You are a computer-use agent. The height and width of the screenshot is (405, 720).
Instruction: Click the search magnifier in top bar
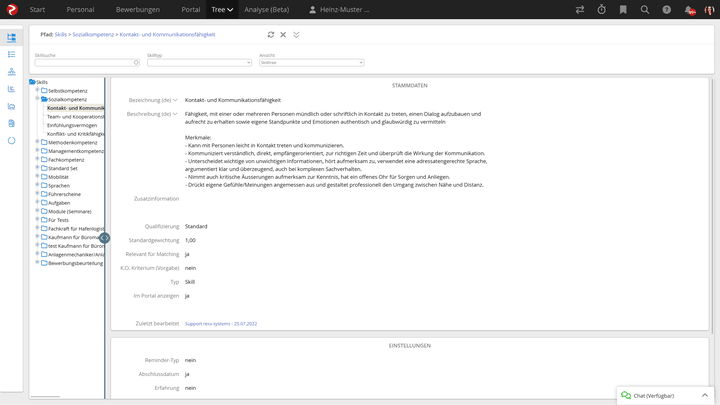click(x=645, y=10)
